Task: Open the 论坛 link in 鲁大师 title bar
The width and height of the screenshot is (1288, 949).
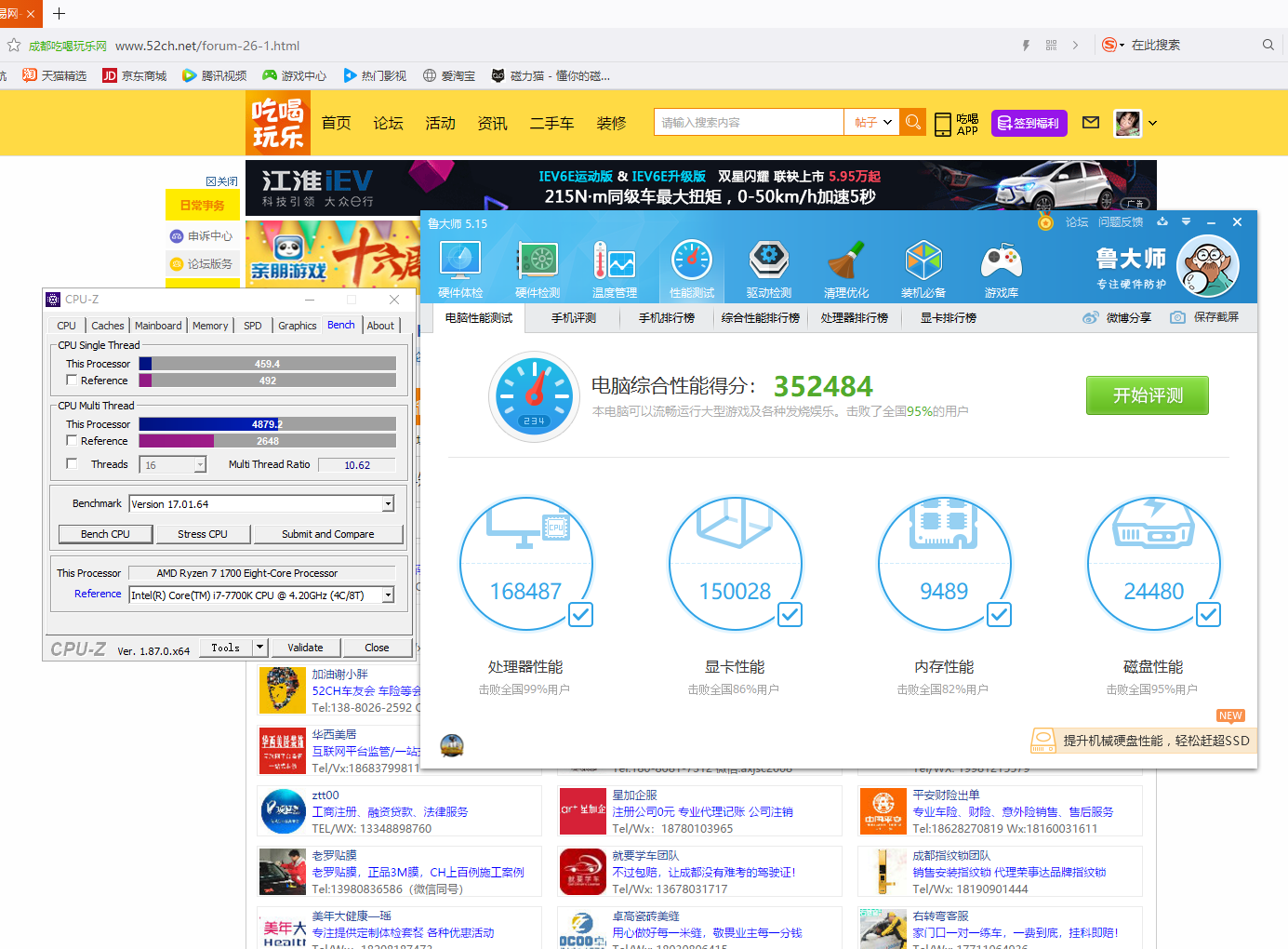Action: pos(1077,222)
